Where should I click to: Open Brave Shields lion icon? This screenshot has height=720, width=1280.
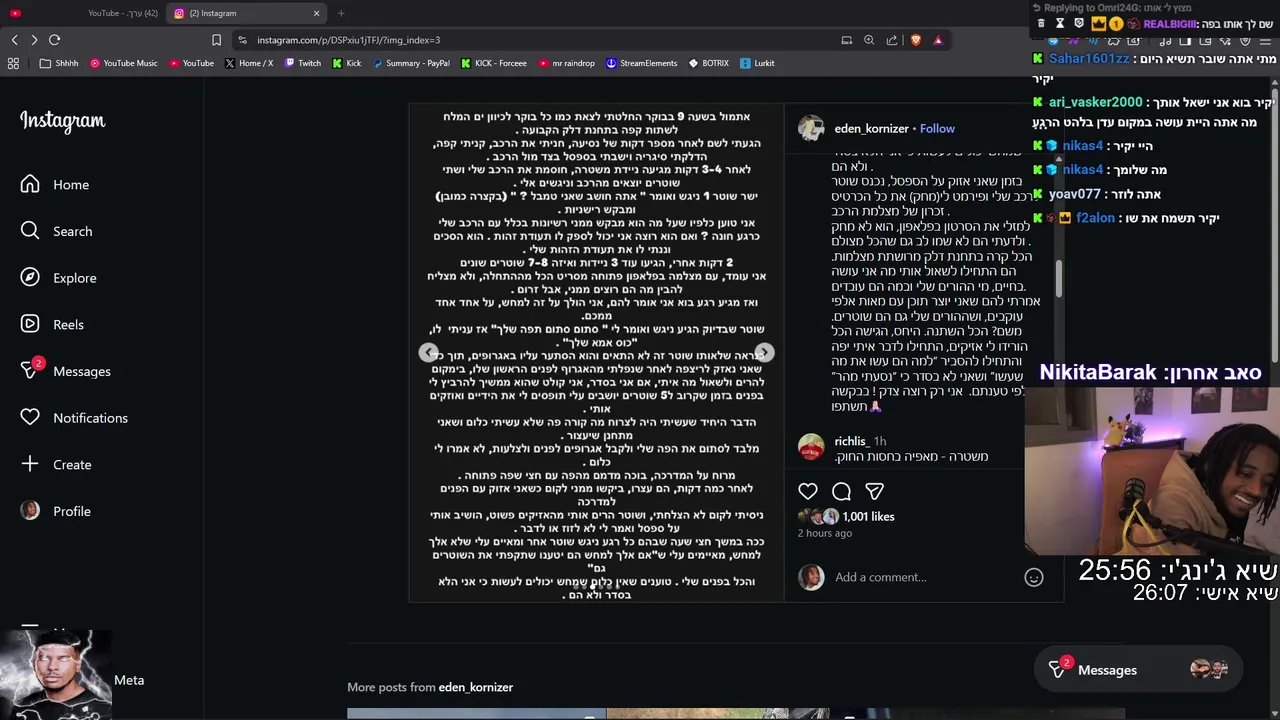[x=915, y=40]
